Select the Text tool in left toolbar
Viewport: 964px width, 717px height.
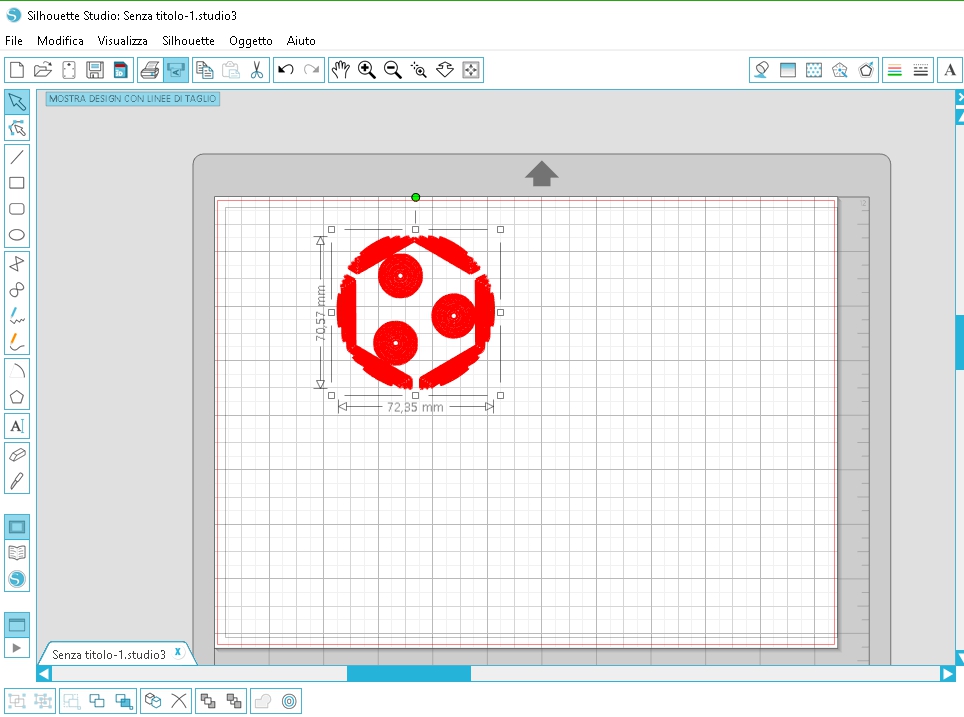[x=17, y=426]
